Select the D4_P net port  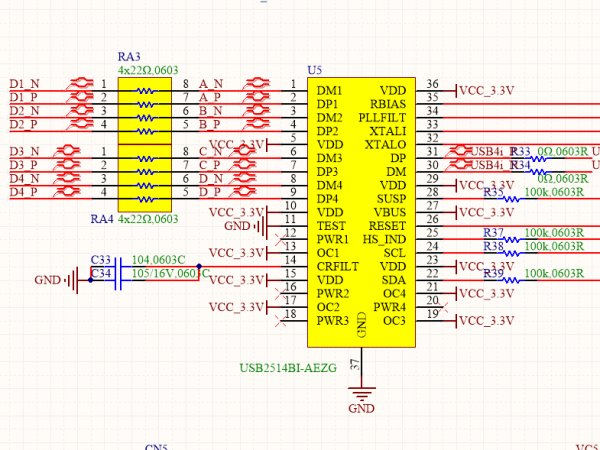24,191
